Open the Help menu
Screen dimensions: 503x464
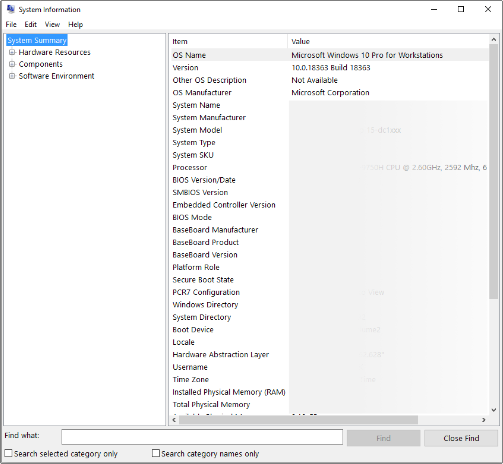pos(75,24)
